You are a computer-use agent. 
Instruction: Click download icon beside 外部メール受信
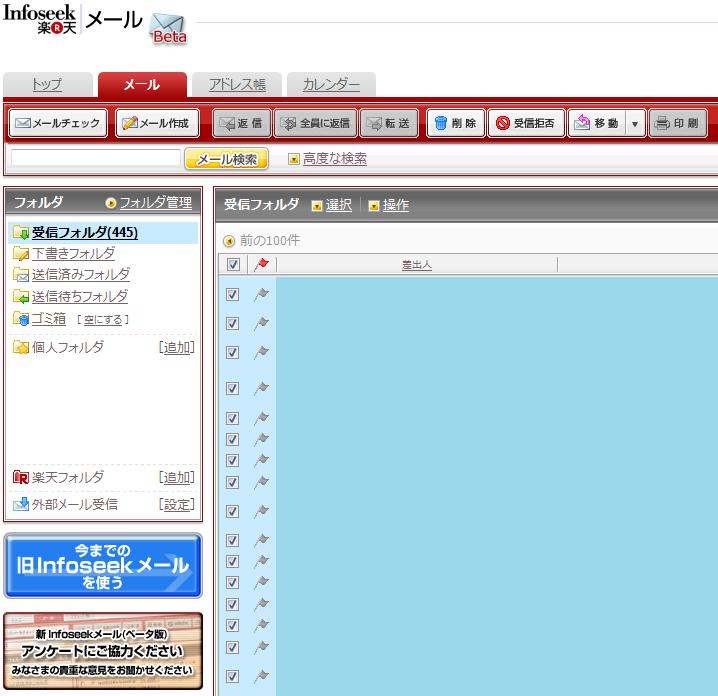21,505
